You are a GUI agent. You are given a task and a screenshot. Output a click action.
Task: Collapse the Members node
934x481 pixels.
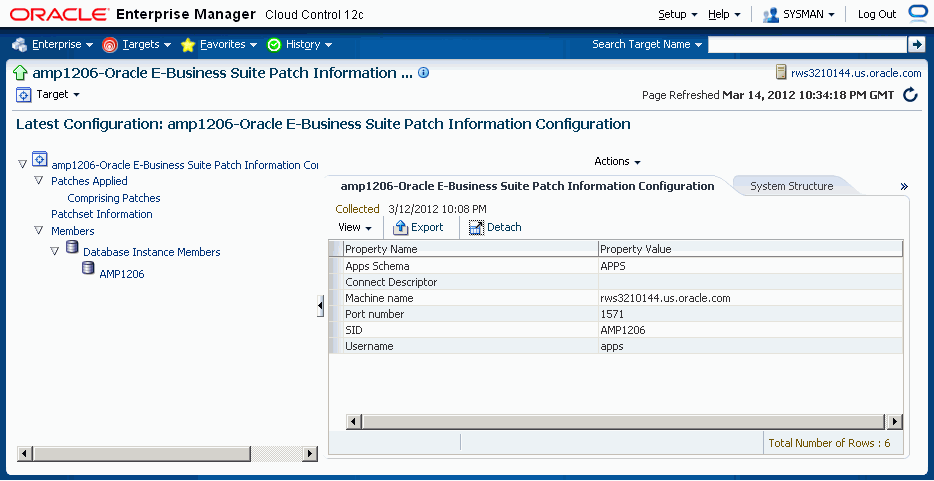39,230
